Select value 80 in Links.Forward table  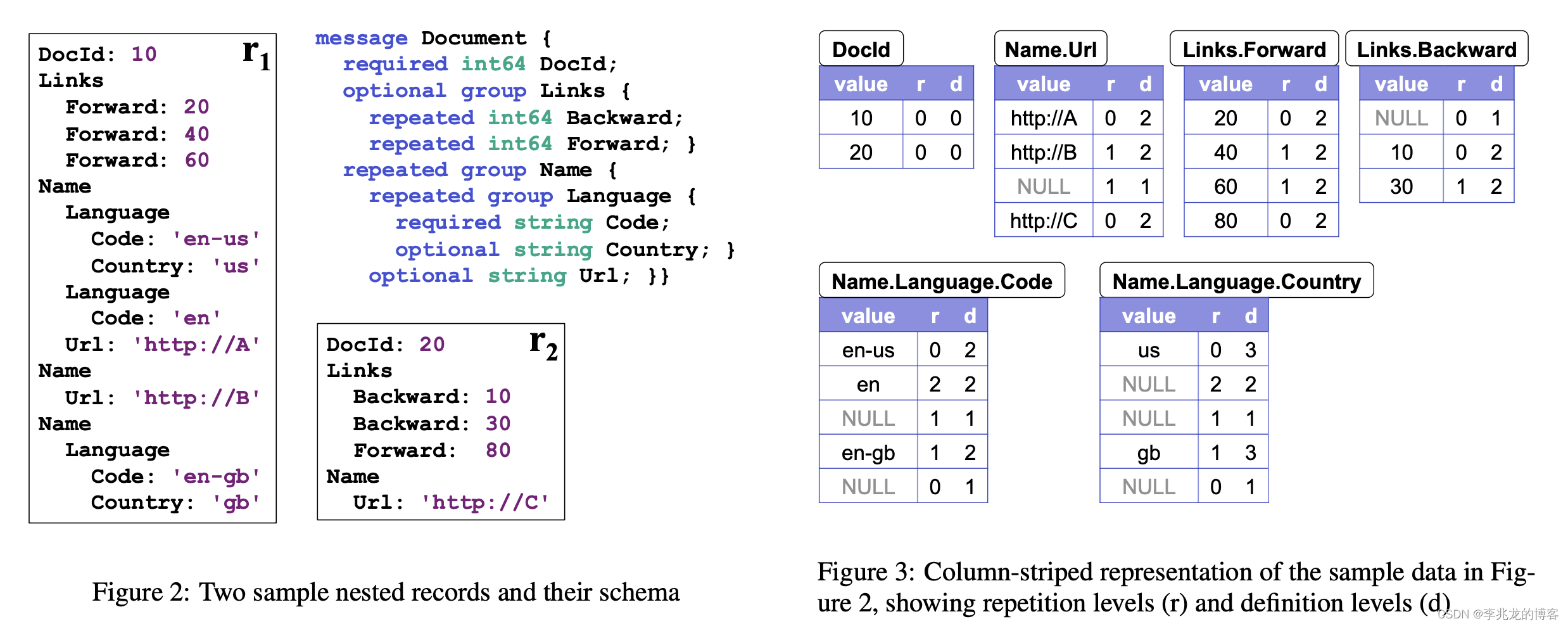[1225, 220]
